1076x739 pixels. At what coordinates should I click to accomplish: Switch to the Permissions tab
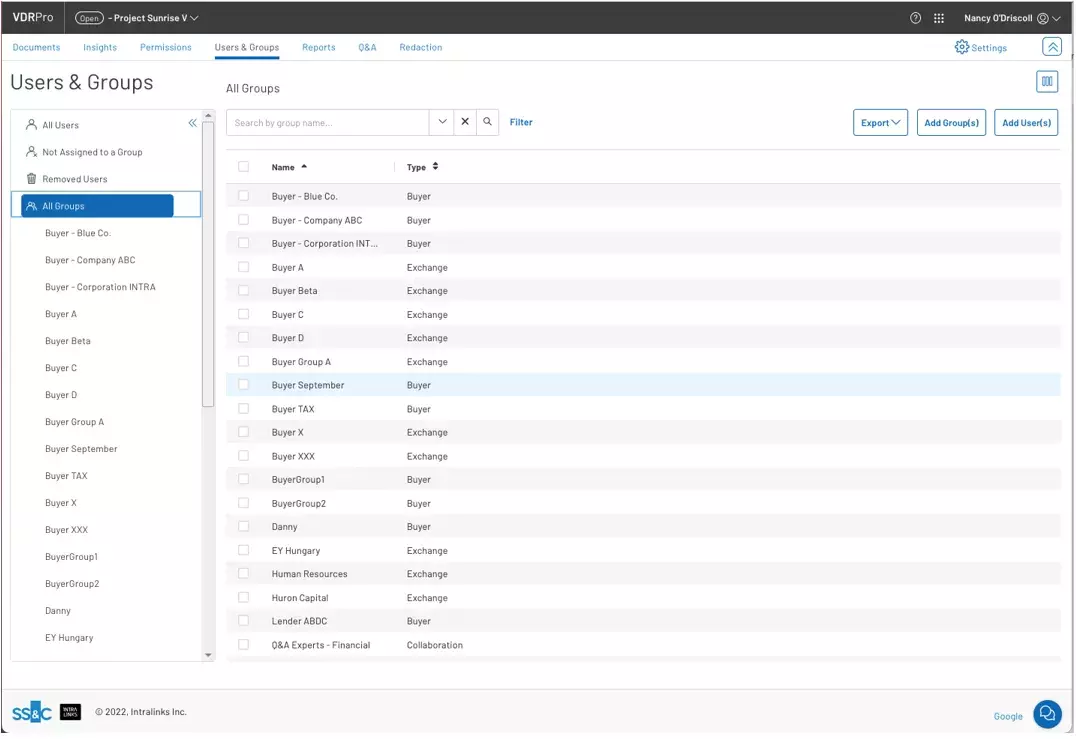(x=165, y=47)
